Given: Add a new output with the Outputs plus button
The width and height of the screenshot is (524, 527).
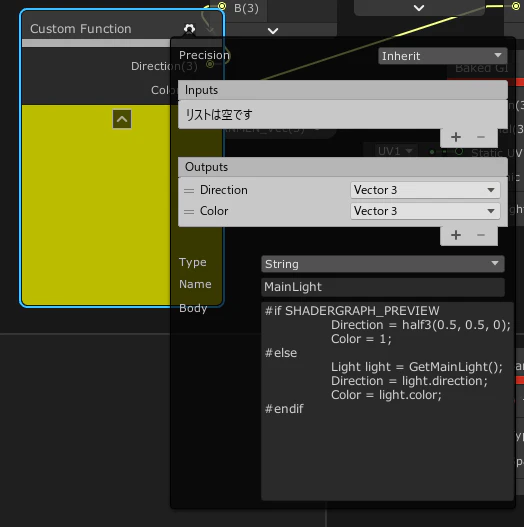Looking at the screenshot, I should pos(456,235).
